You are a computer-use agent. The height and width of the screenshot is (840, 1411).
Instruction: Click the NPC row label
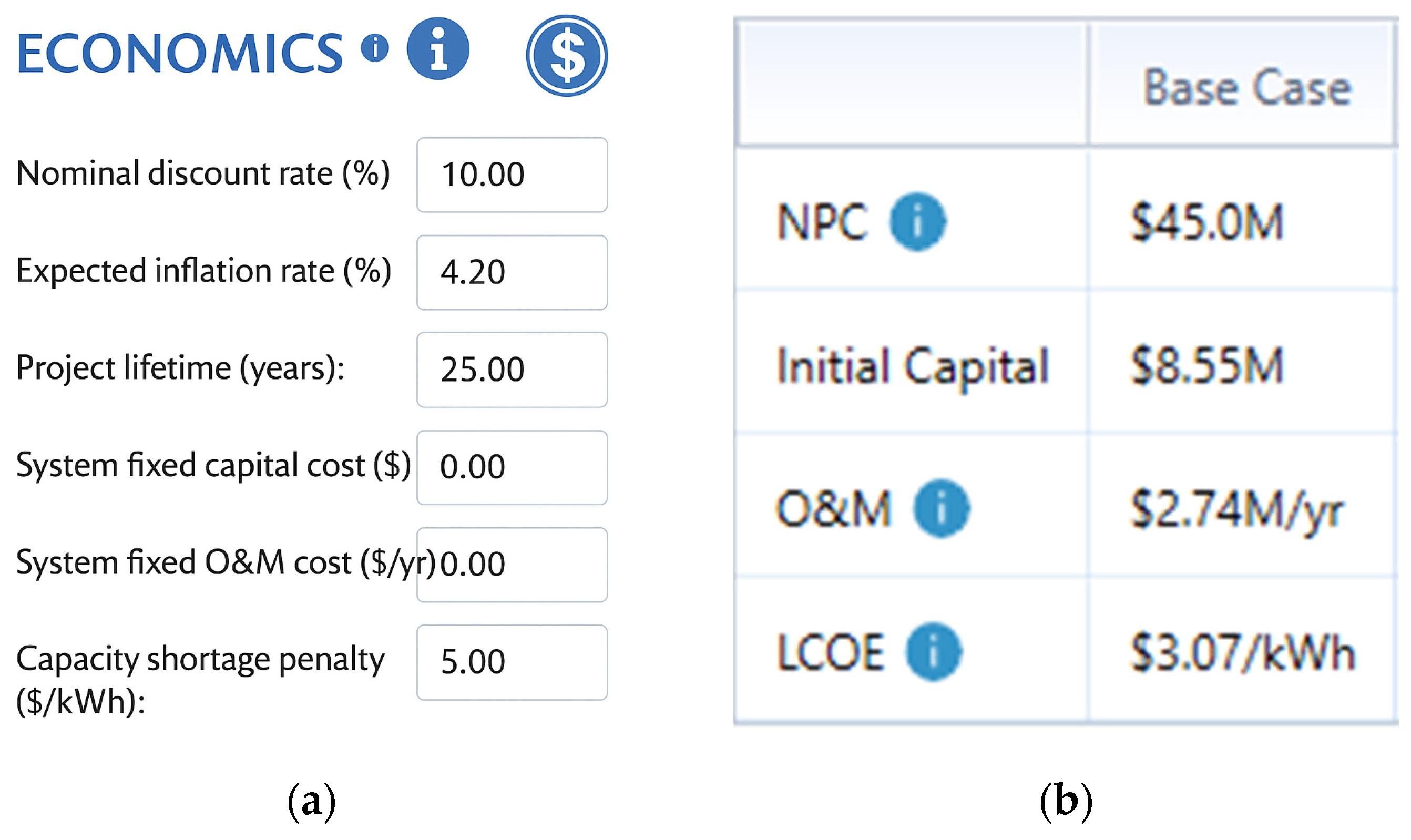[822, 222]
